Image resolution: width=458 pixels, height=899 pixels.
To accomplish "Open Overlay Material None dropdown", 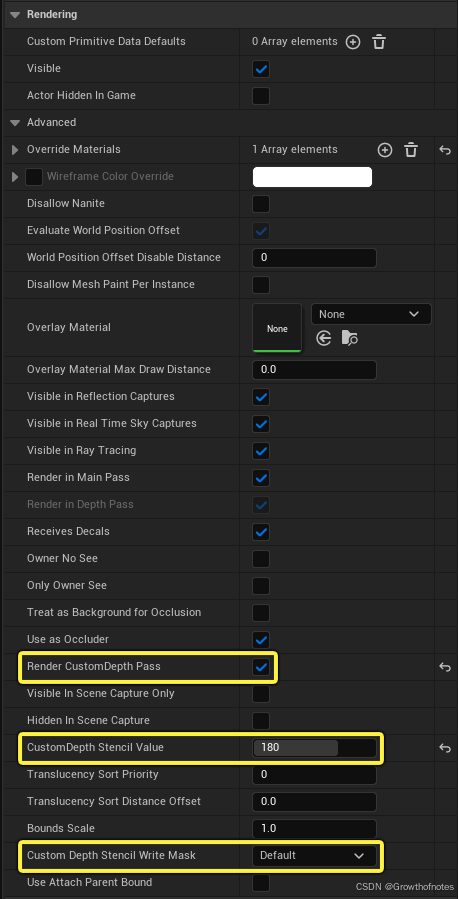I will [x=371, y=314].
